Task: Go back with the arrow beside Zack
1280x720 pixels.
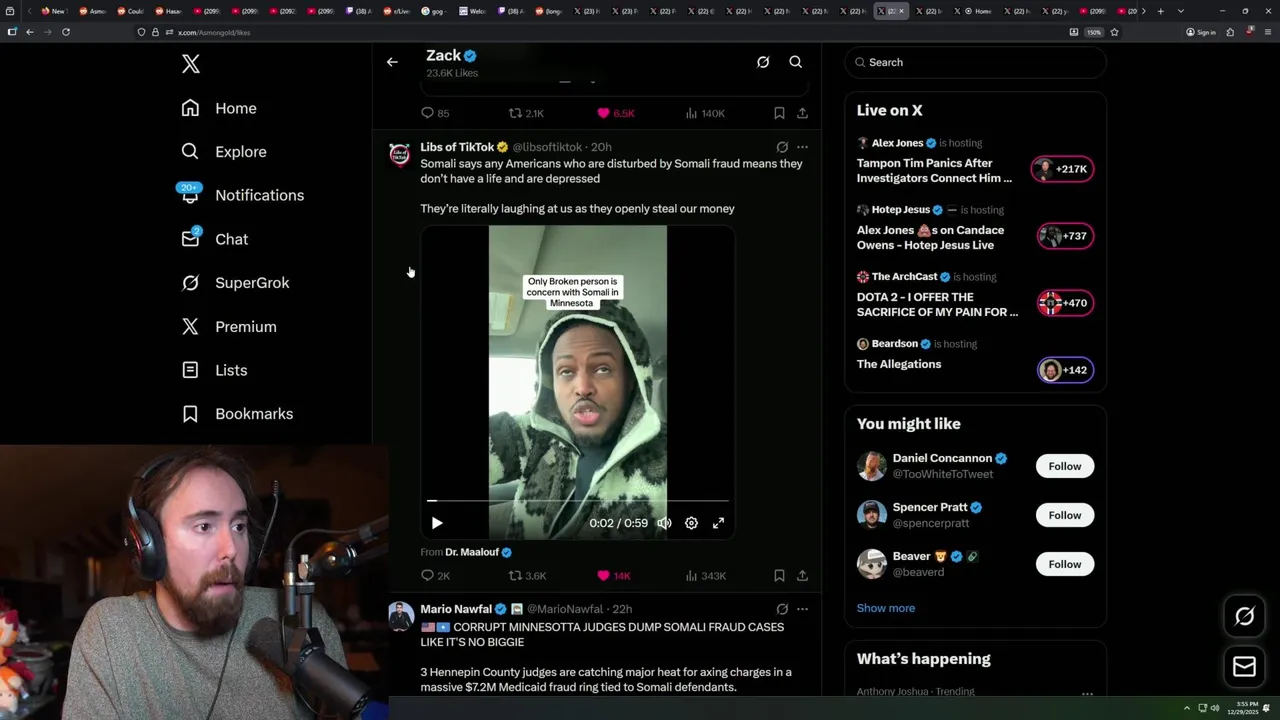Action: coord(392,62)
